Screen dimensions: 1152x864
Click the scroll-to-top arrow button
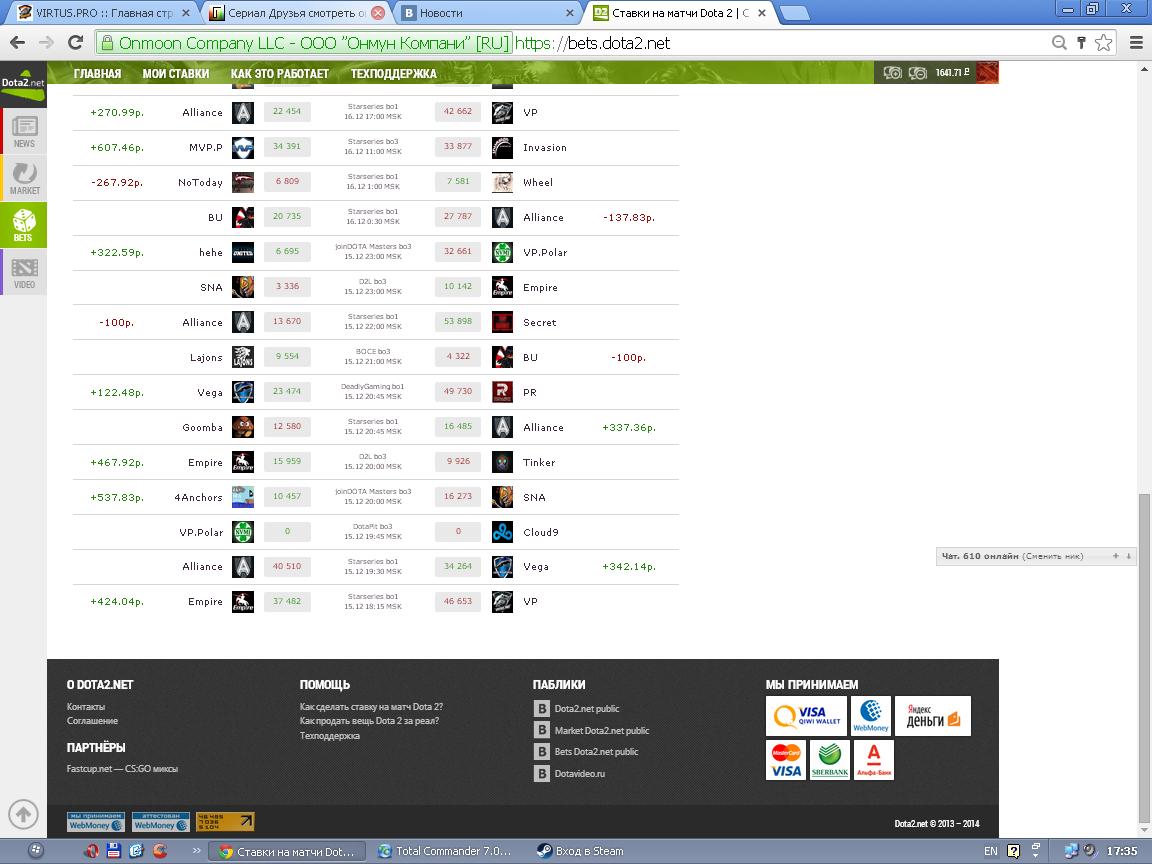coord(23,814)
